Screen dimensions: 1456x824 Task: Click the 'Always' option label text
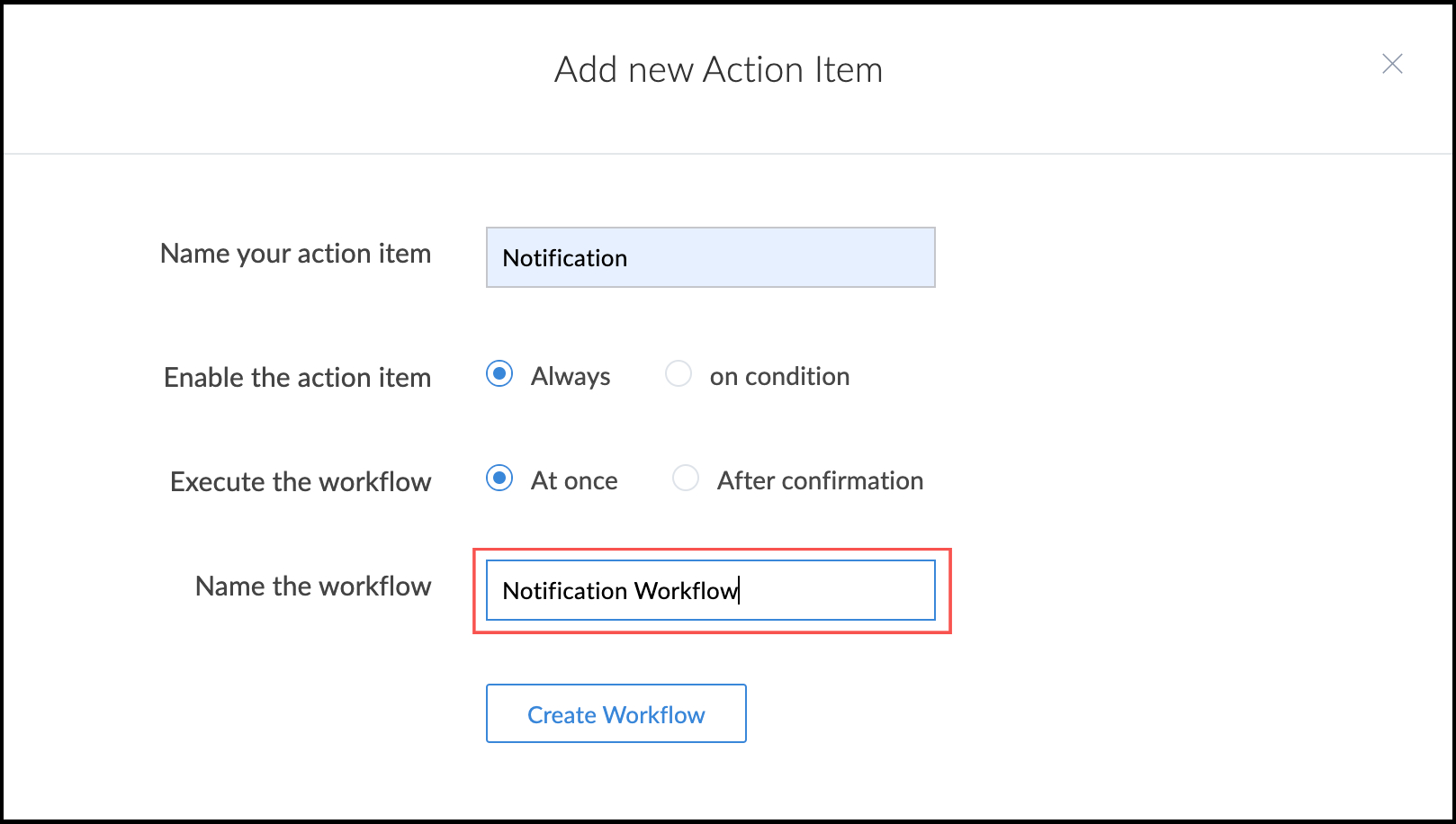(571, 376)
